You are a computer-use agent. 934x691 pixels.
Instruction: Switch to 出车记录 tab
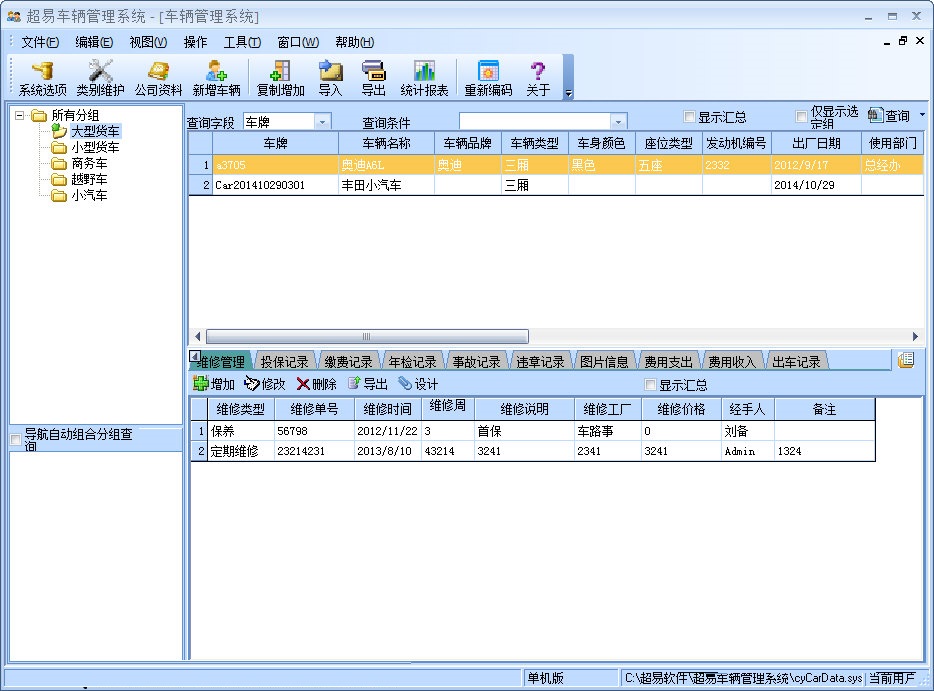pos(796,362)
